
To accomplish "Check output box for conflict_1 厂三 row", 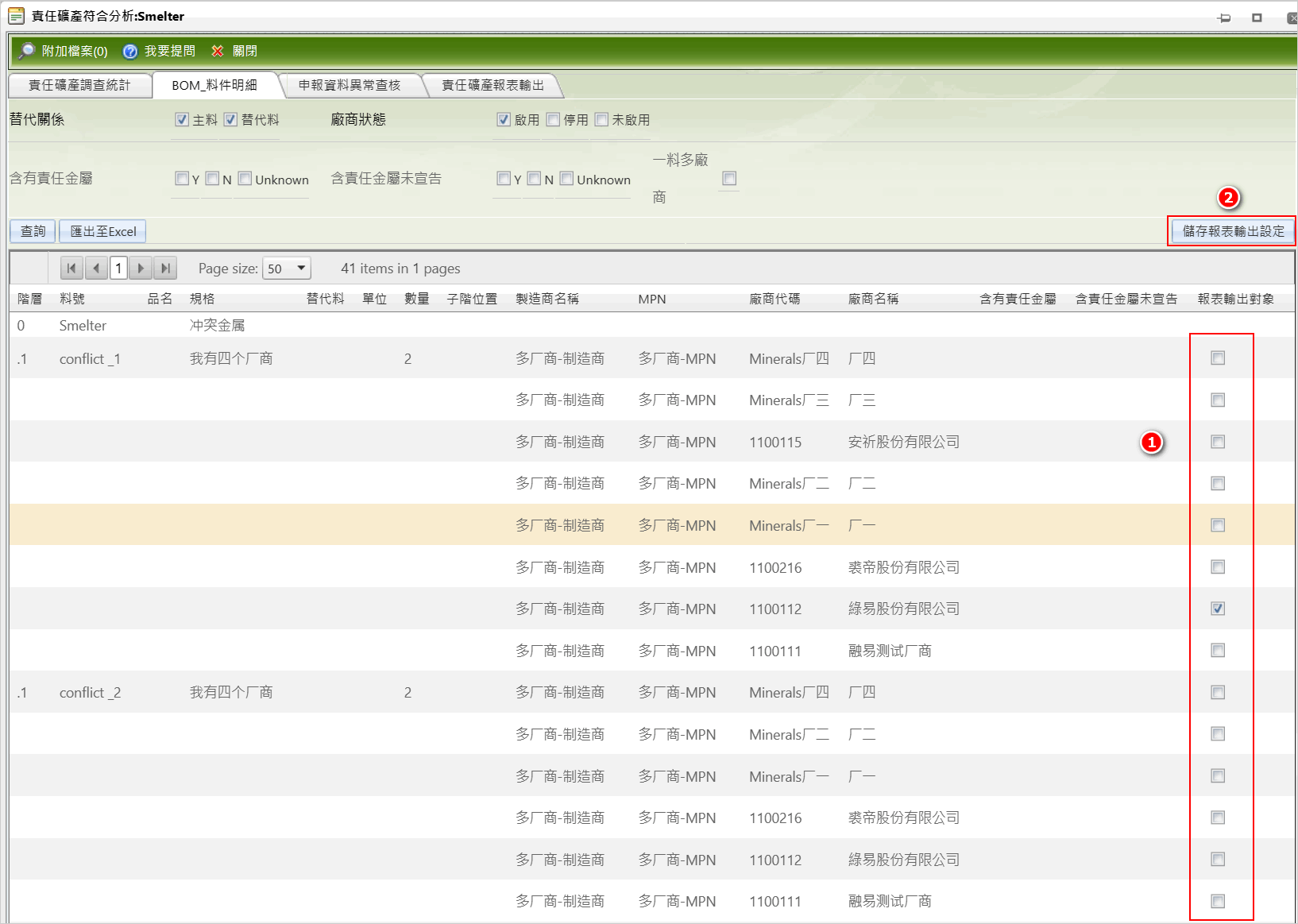I will coord(1218,400).
